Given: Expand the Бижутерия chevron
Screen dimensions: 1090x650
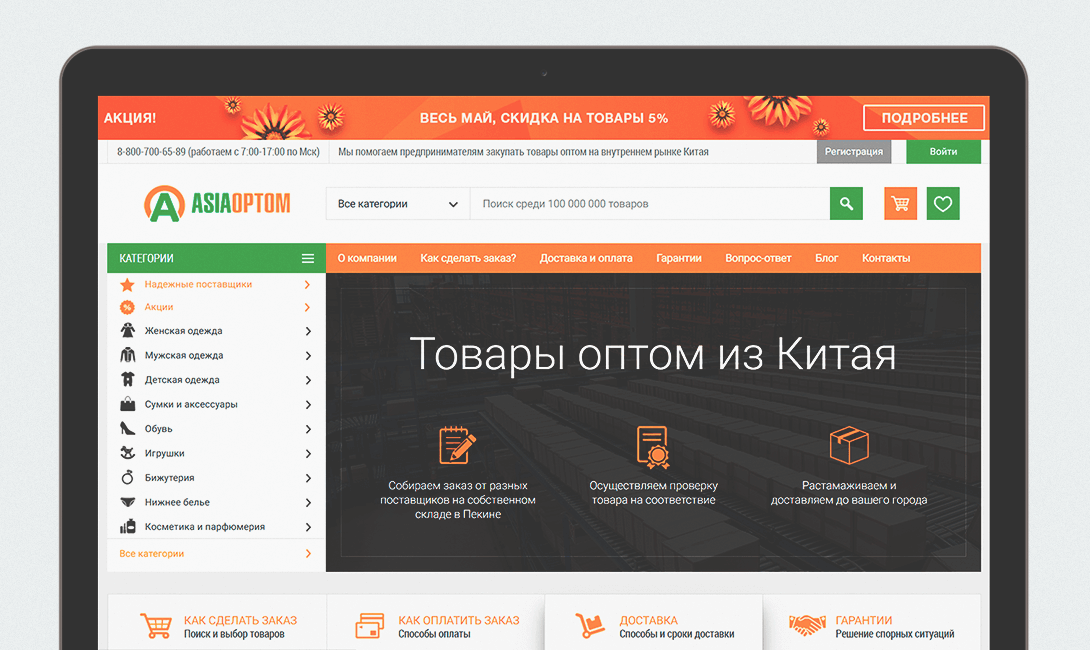Looking at the screenshot, I should [x=307, y=478].
